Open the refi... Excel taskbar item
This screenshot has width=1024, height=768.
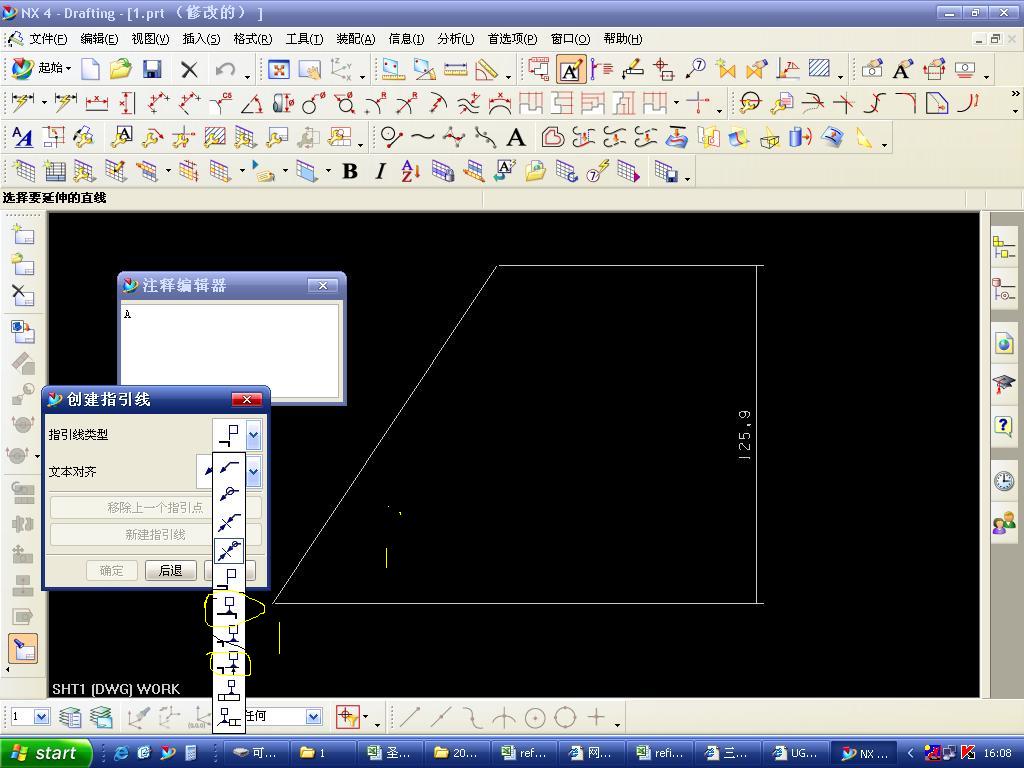pyautogui.click(x=660, y=753)
